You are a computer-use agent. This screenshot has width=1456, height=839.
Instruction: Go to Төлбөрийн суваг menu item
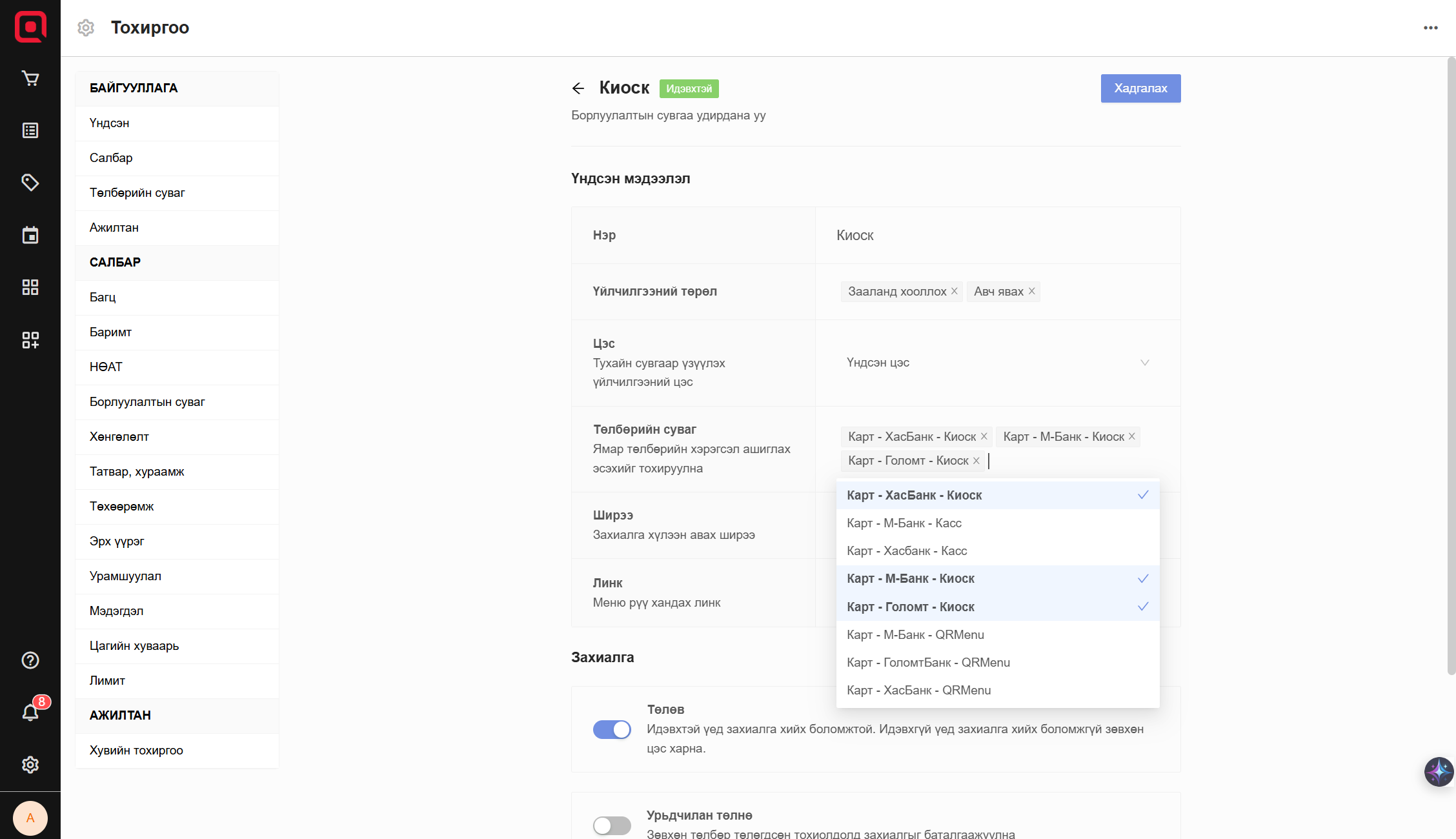tap(137, 193)
